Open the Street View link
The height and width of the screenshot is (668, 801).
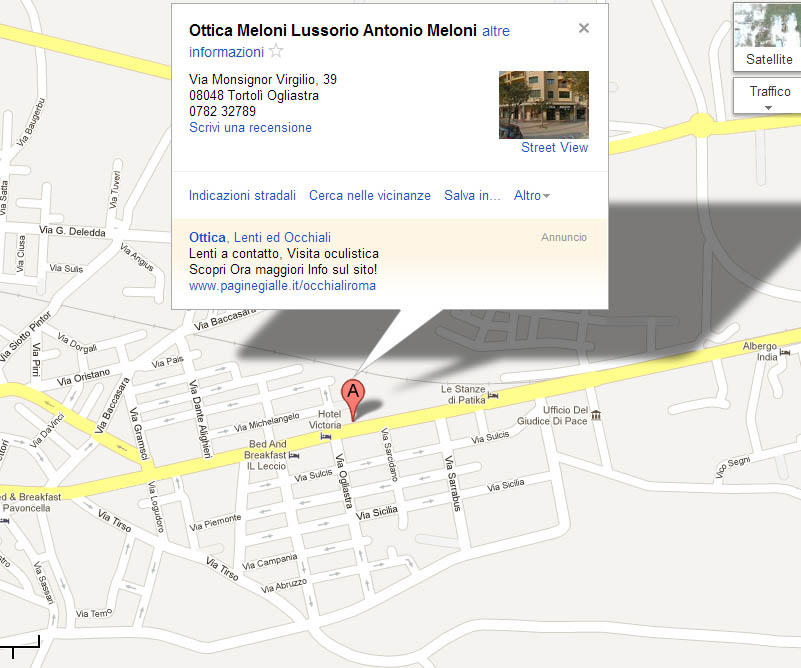(554, 148)
